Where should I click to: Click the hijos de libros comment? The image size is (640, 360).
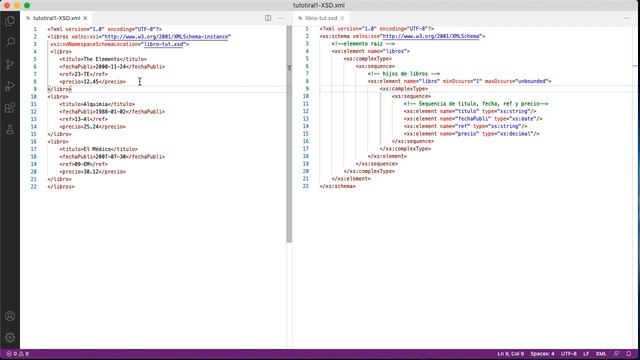click(404, 74)
